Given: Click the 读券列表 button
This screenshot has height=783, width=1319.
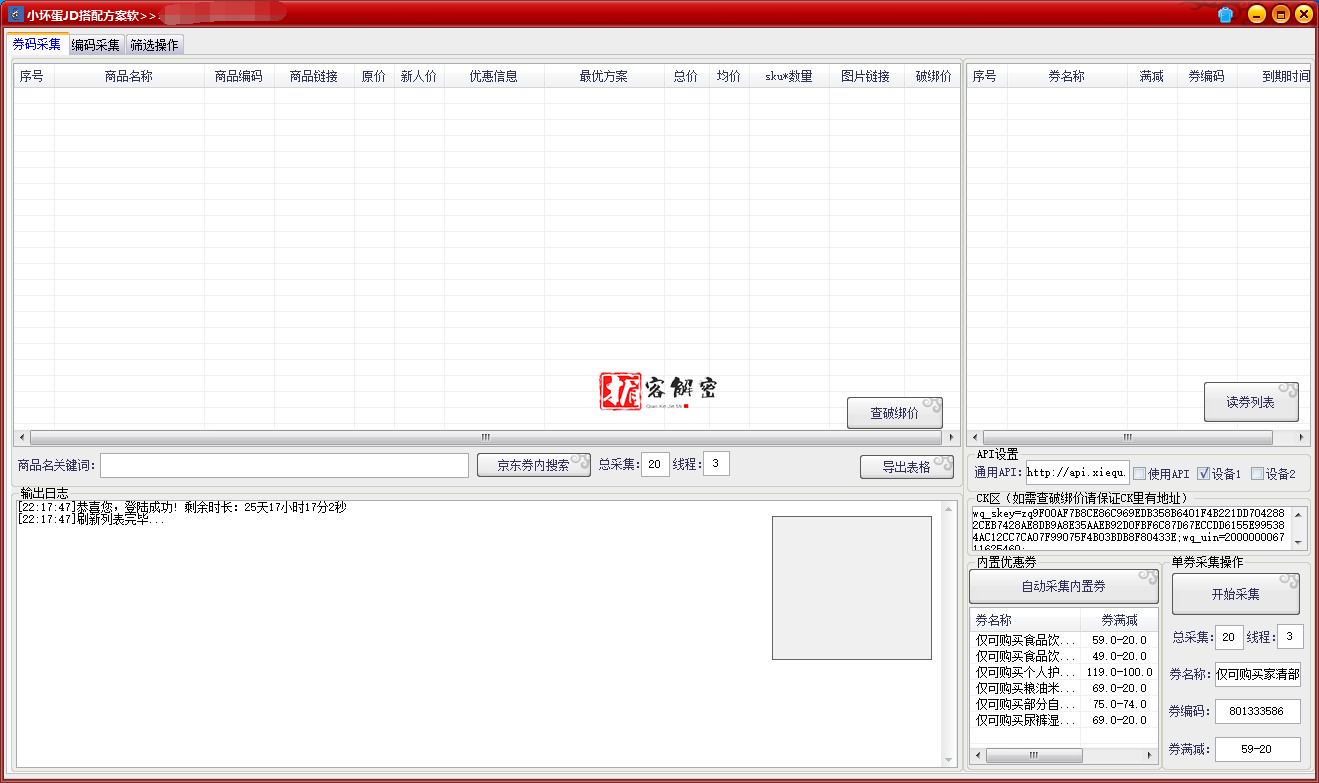Looking at the screenshot, I should pos(1251,402).
